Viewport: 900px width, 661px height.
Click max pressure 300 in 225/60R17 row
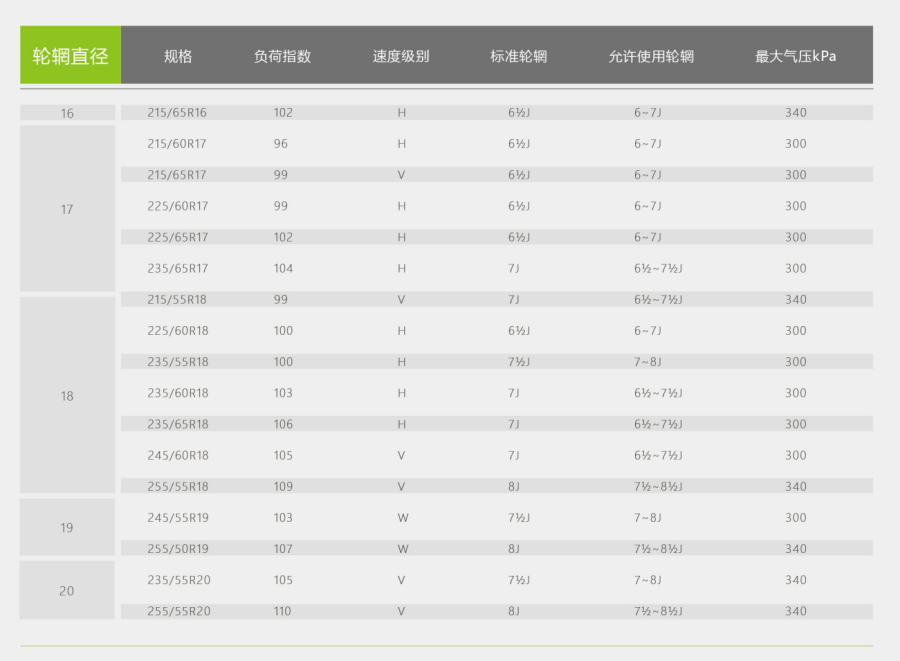(x=796, y=206)
